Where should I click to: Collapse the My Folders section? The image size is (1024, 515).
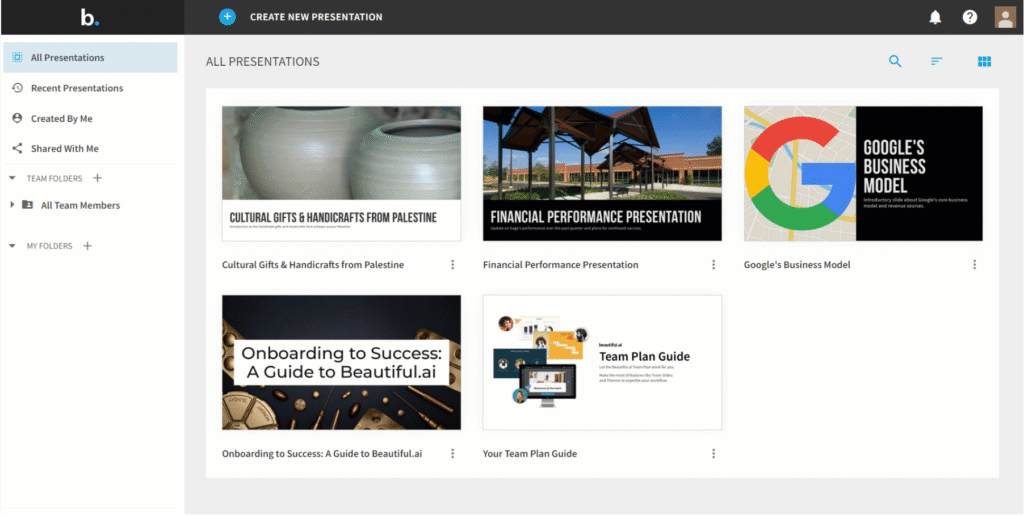click(x=12, y=246)
